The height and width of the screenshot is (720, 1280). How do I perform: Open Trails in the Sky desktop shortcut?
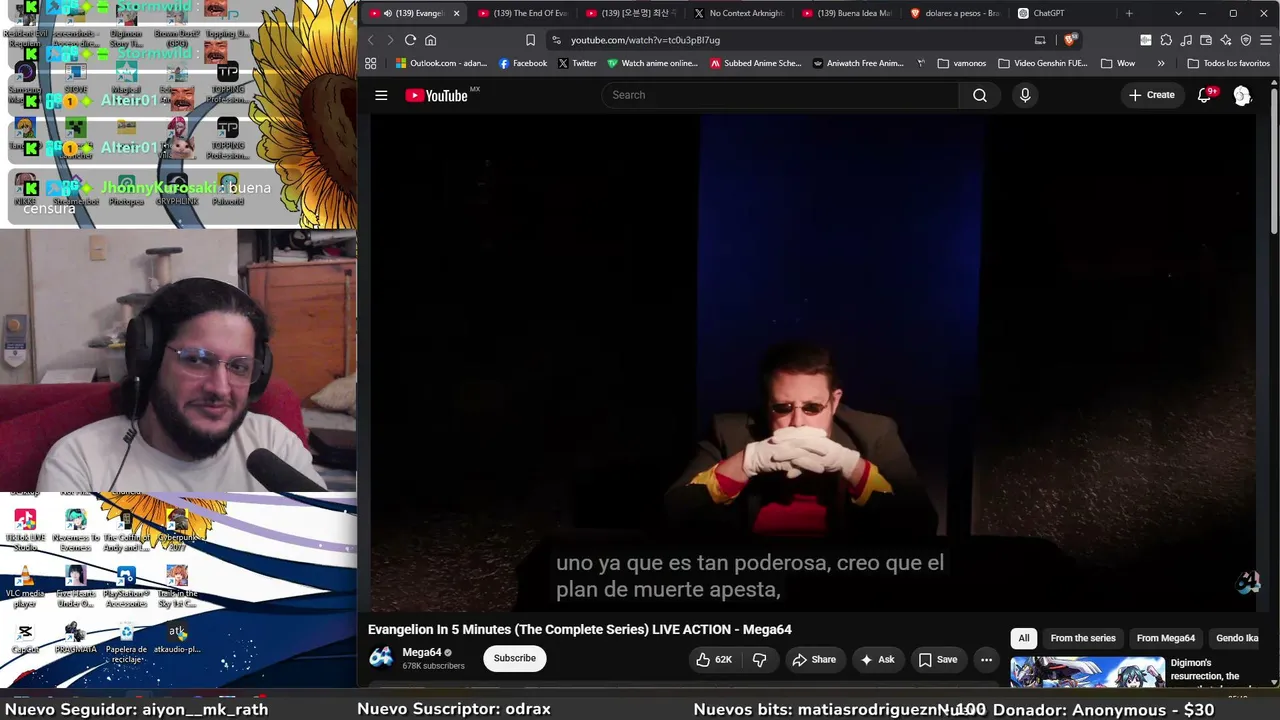click(x=177, y=586)
